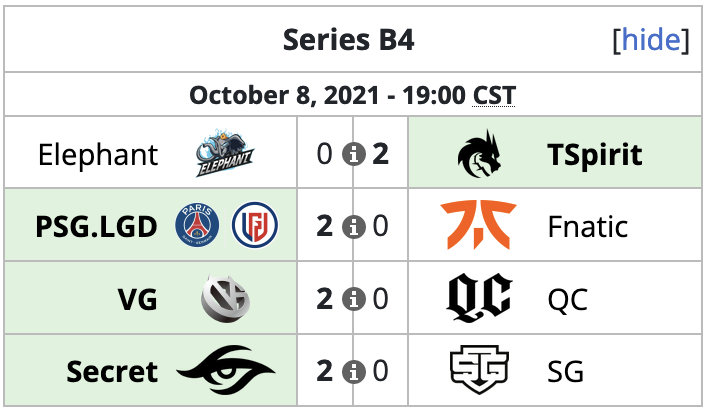710x412 pixels.
Task: Open the PSG.LGD team name link
Action: [96, 227]
